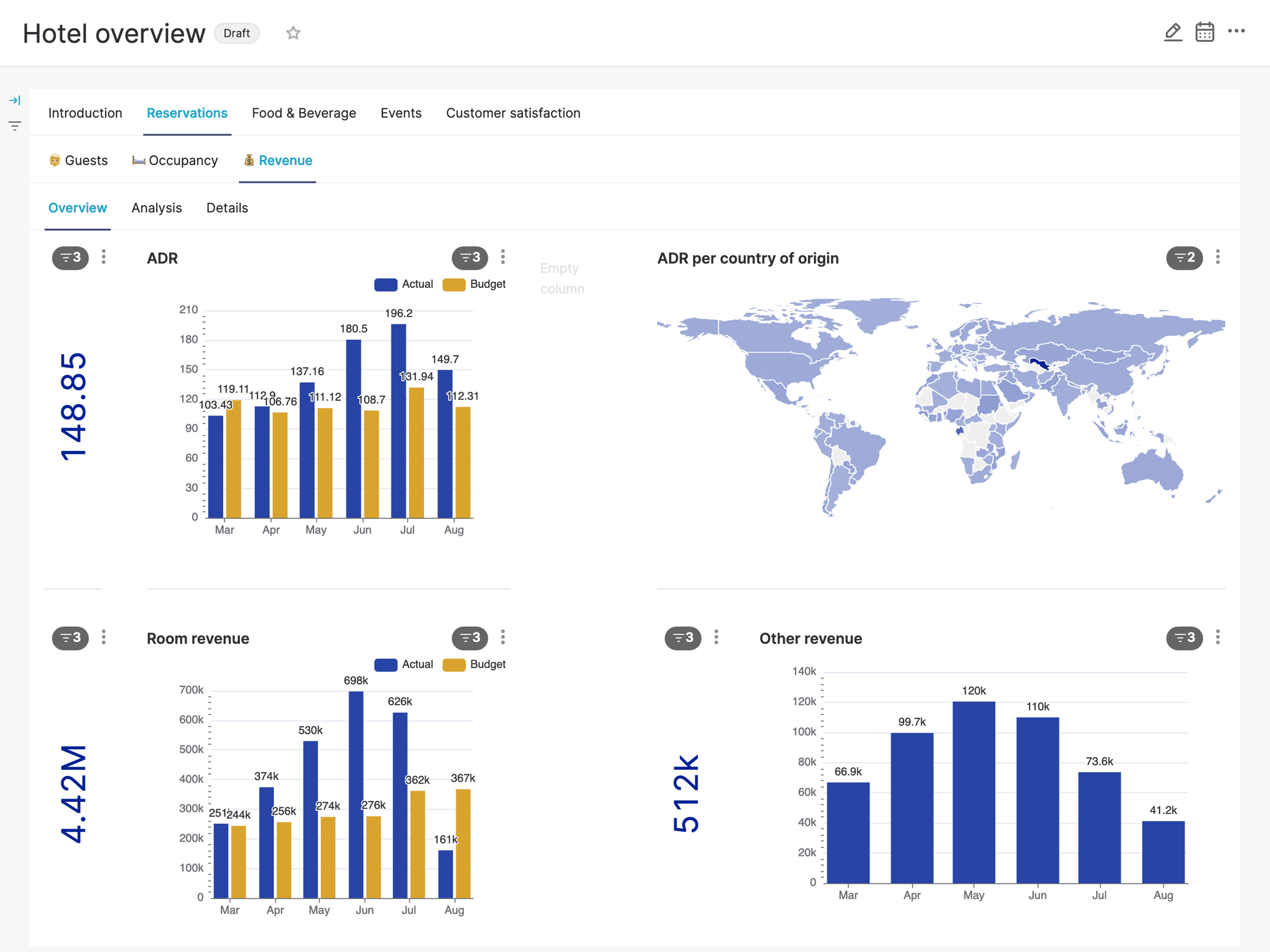Click filter badge on ADR per country map
Image resolution: width=1270 pixels, height=952 pixels.
1184,258
